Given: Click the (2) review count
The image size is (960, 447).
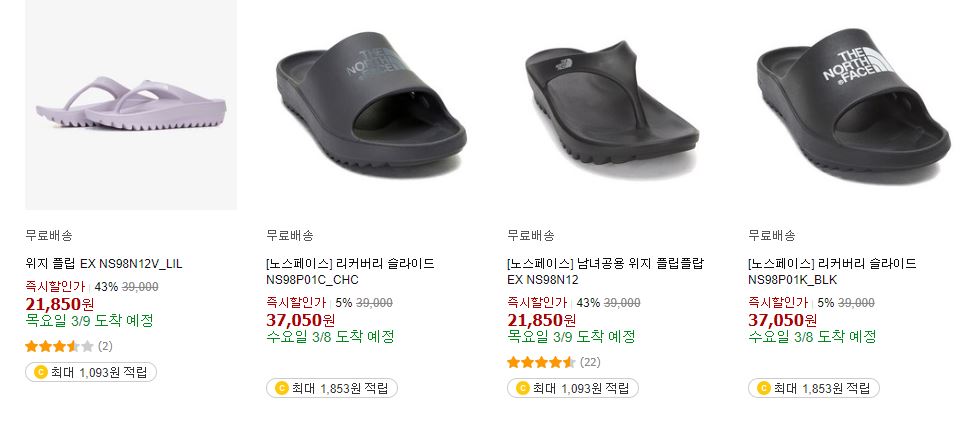Looking at the screenshot, I should click(x=105, y=347).
